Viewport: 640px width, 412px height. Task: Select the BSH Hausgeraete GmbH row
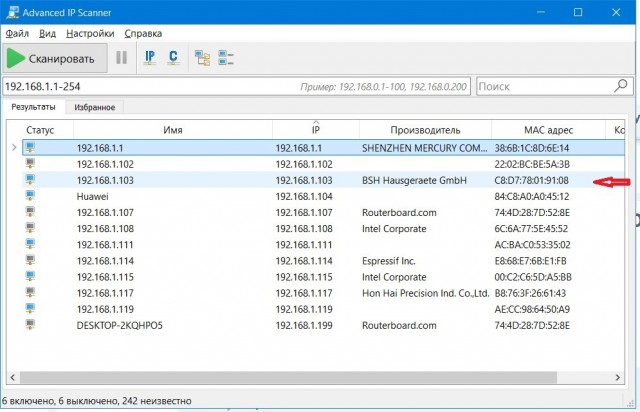pyautogui.click(x=323, y=180)
